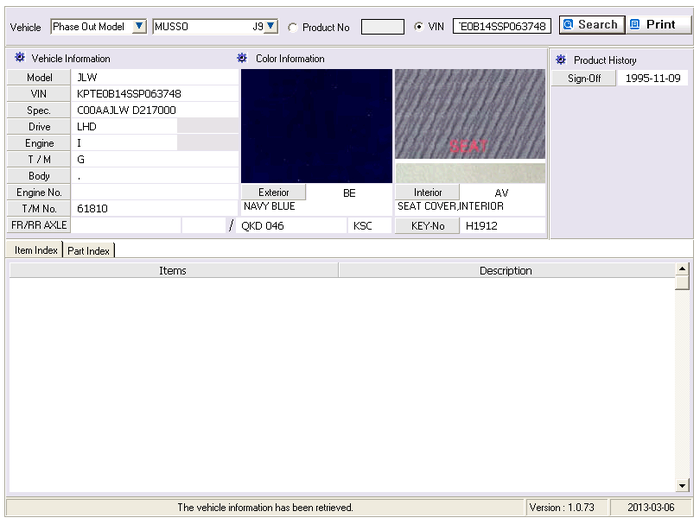Click into the VIN input field
This screenshot has height=524, width=700.
502,26
